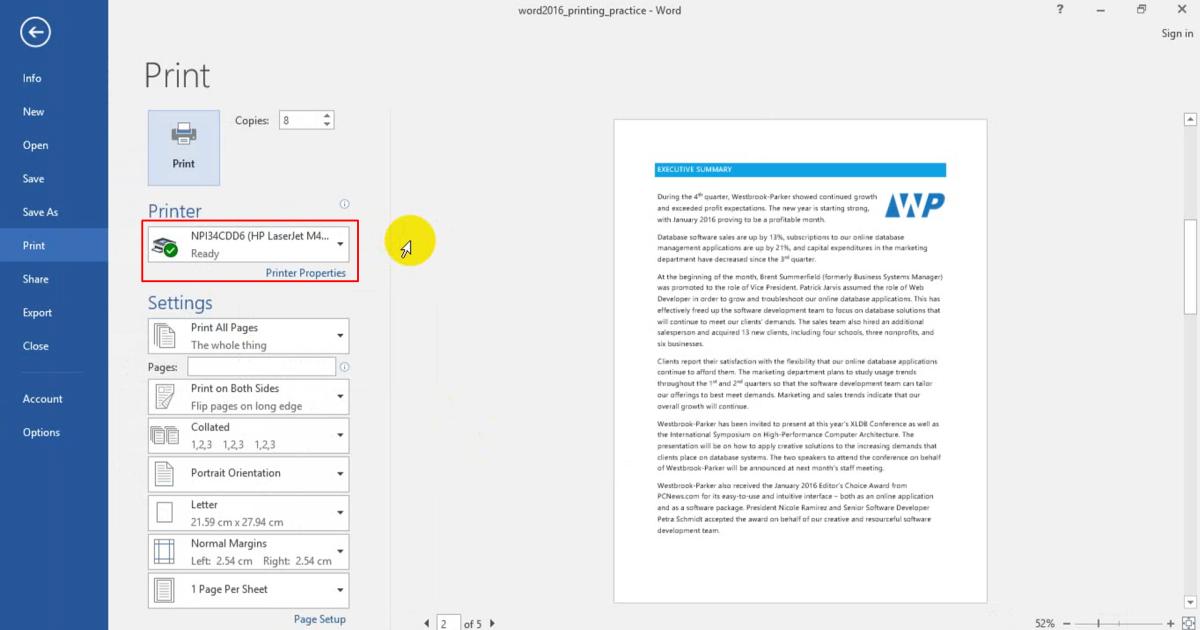Image resolution: width=1200 pixels, height=630 pixels.
Task: Click the Letter paper size icon
Action: point(164,513)
